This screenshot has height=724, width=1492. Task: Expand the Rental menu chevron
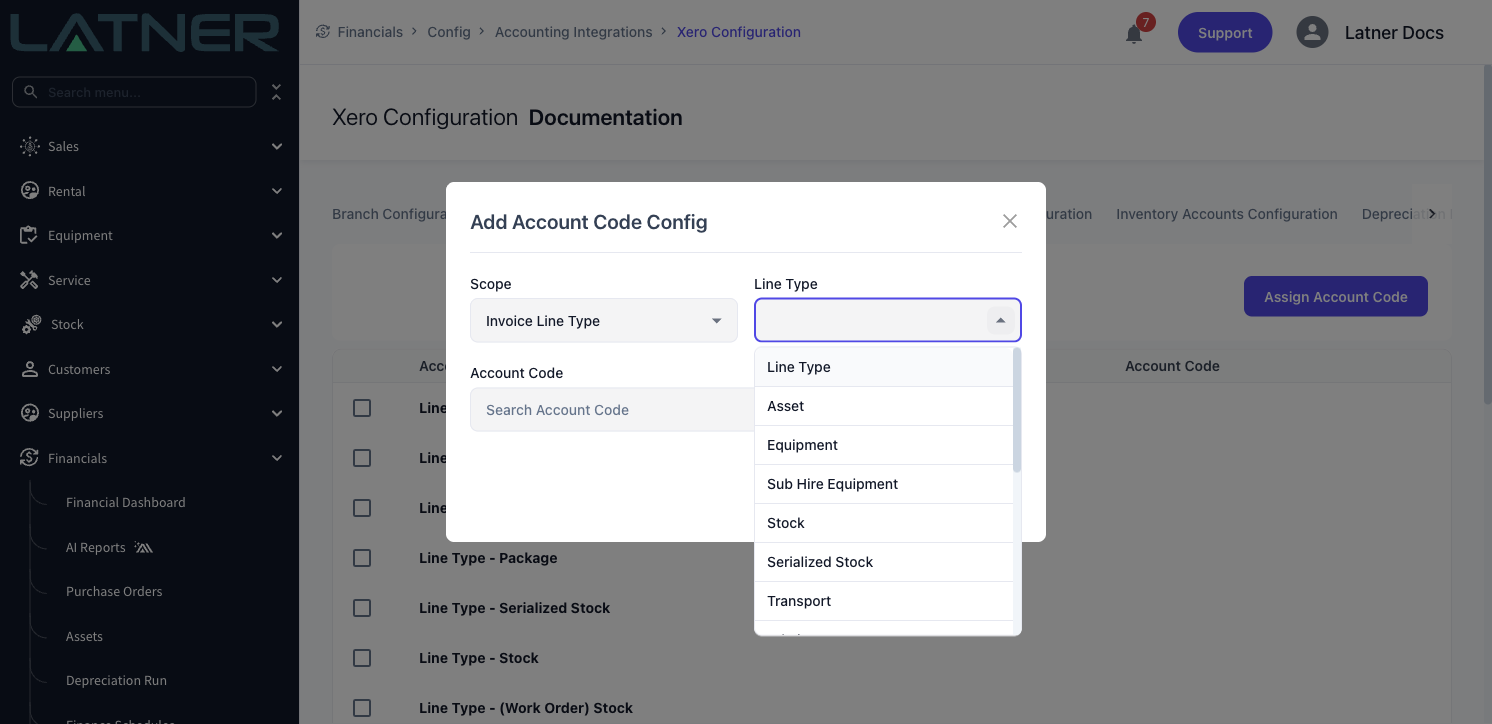point(277,191)
